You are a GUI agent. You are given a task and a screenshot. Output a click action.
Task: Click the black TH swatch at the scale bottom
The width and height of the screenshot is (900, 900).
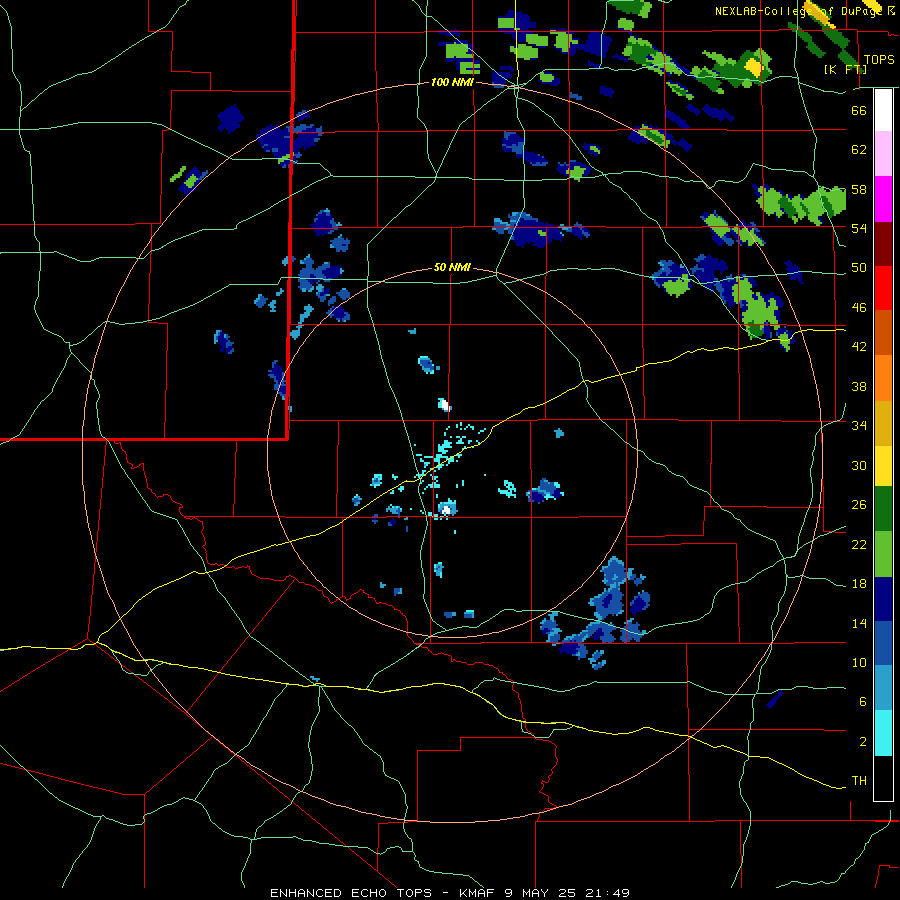pos(883,778)
